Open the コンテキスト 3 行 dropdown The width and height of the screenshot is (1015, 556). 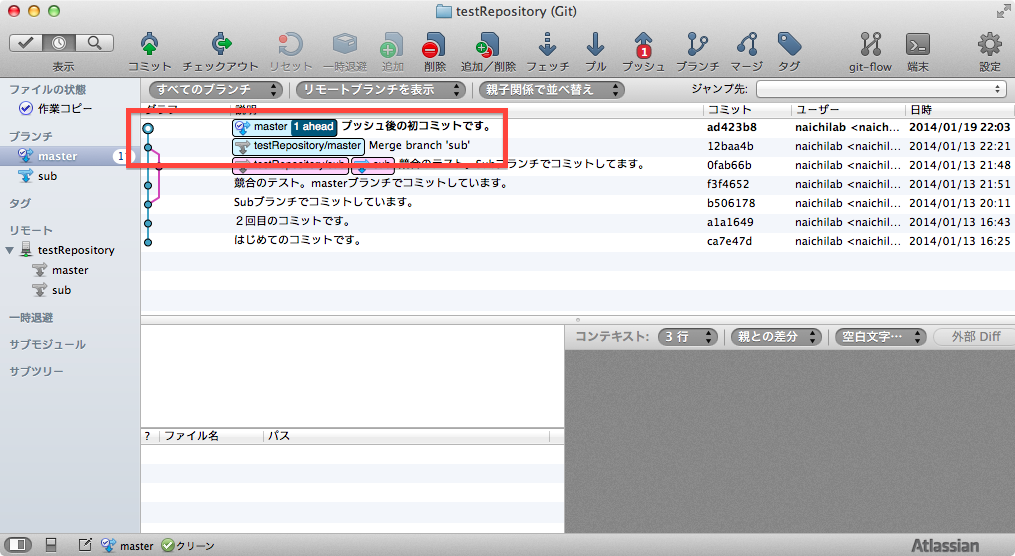688,337
